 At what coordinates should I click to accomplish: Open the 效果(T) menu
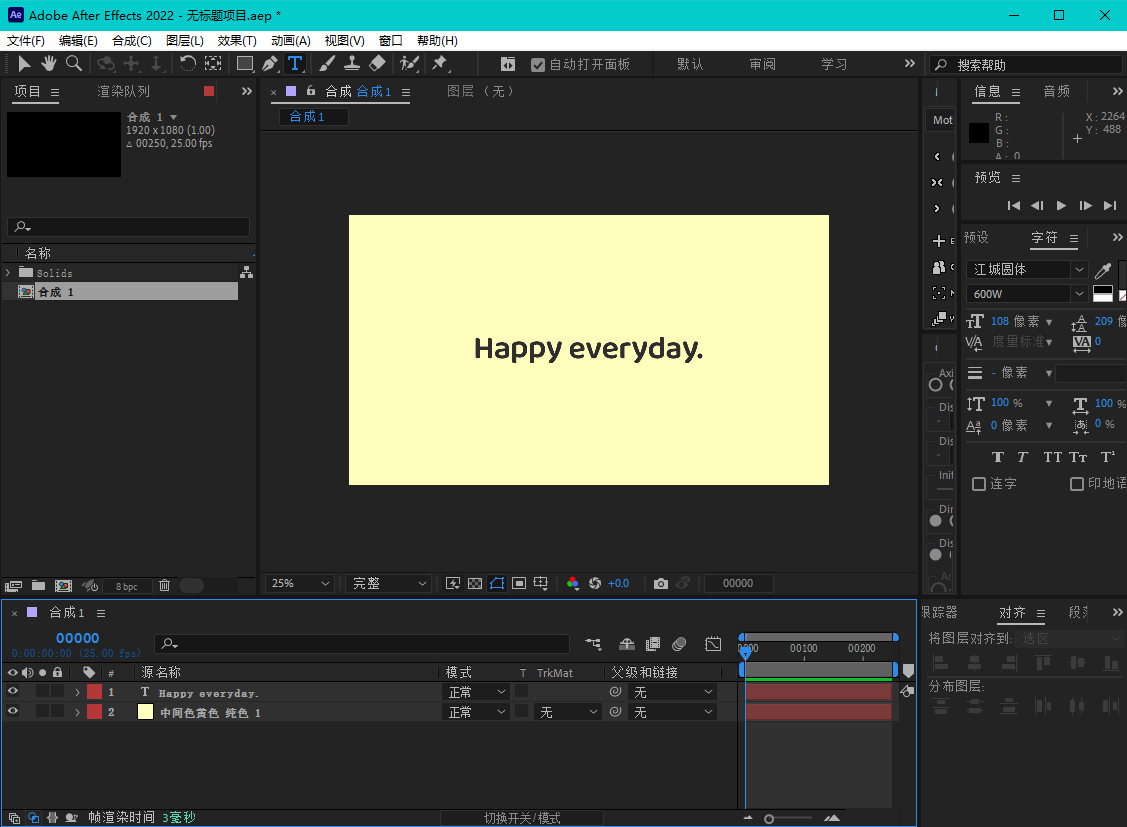coord(237,41)
